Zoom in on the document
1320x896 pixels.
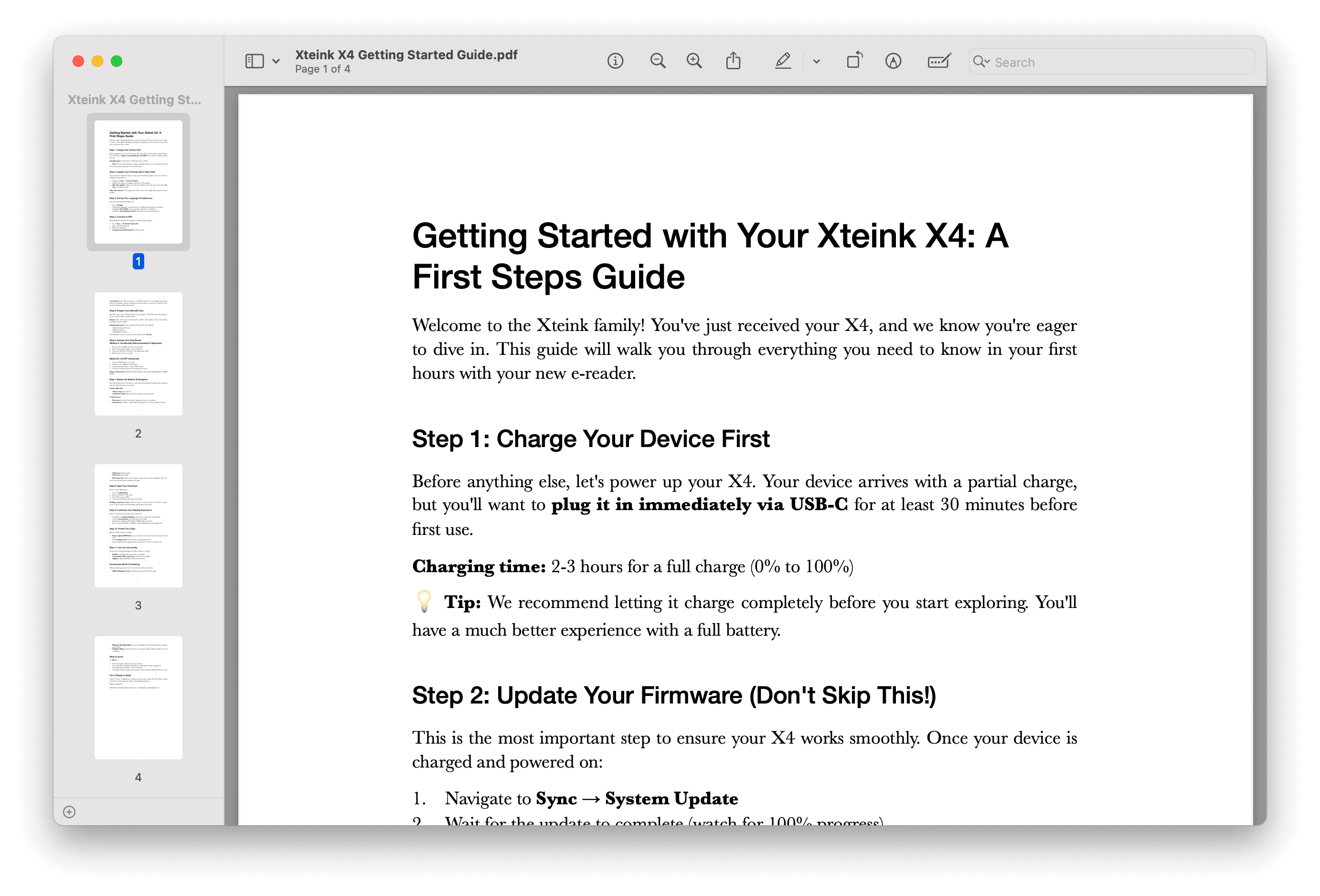(694, 61)
